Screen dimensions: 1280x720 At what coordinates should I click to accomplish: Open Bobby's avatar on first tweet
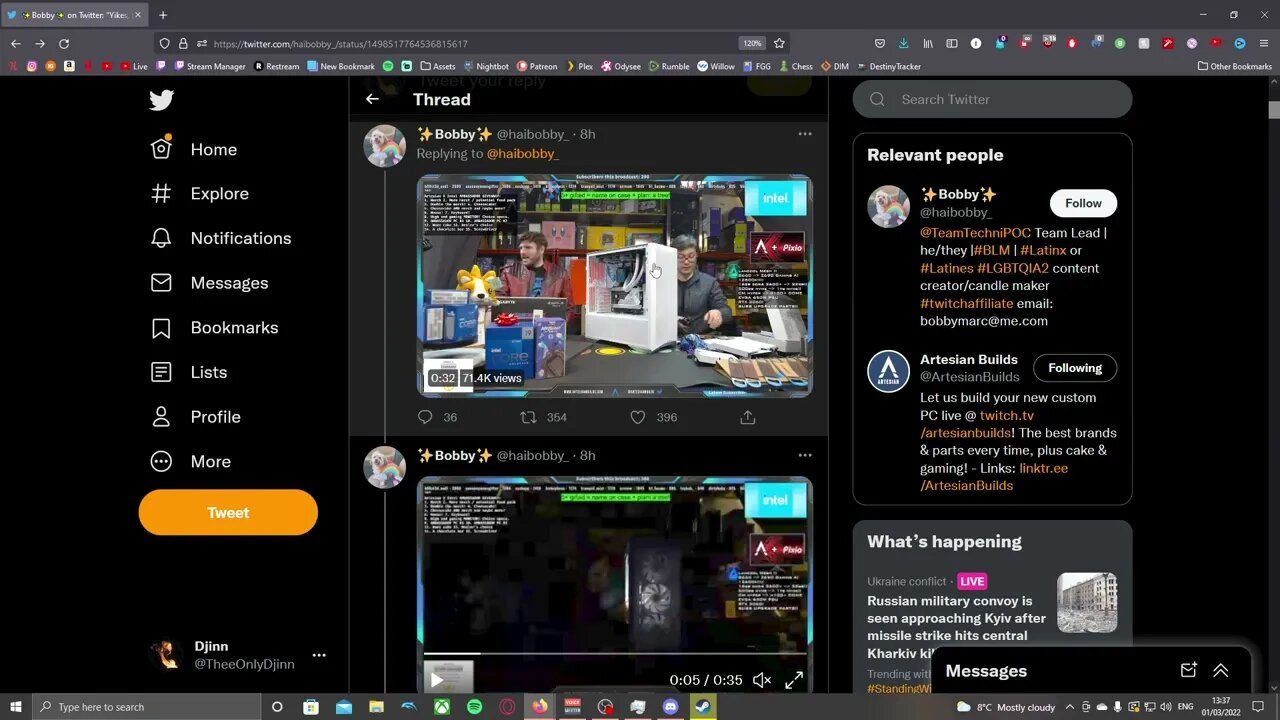[384, 146]
